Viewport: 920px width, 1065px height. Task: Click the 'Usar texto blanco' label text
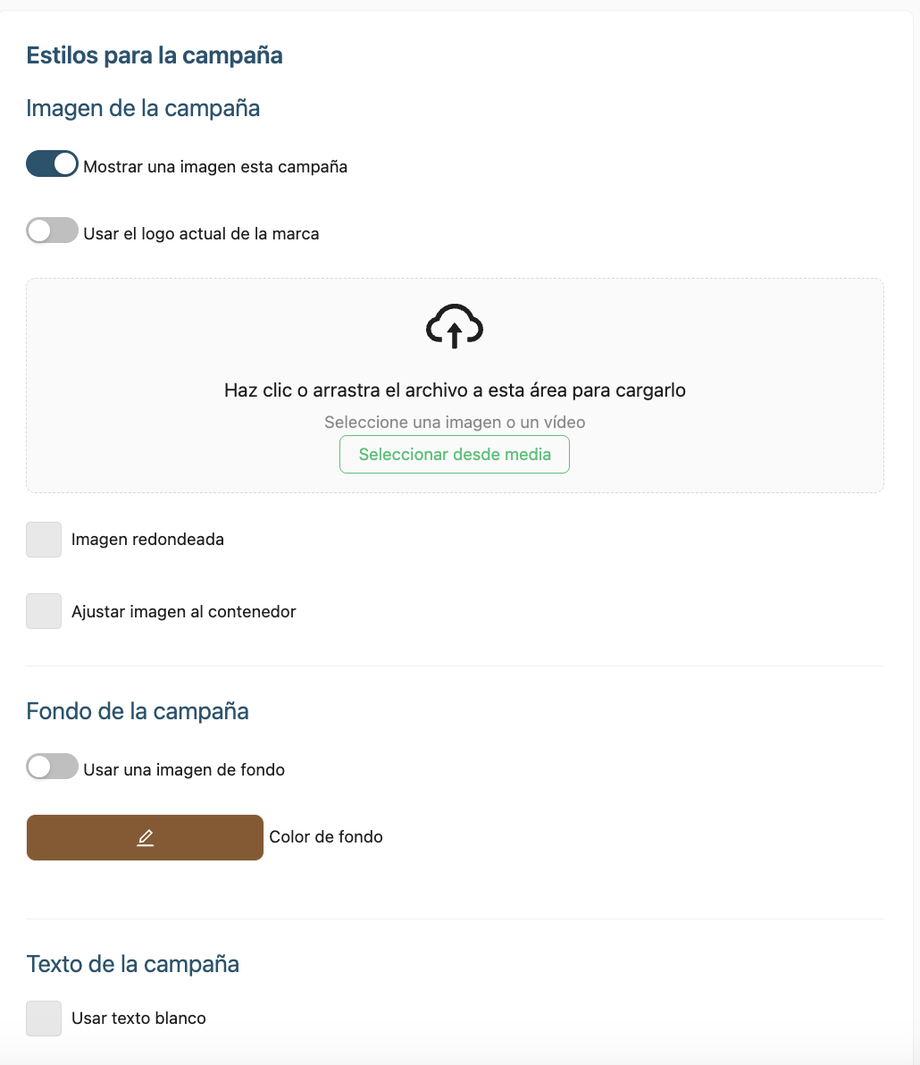click(139, 1018)
